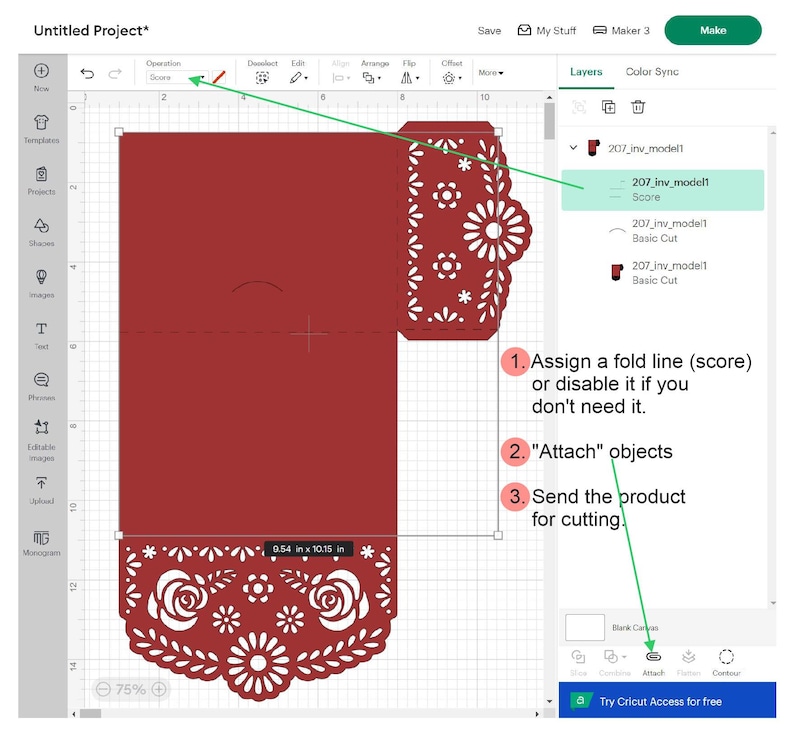Redo the last action

115,74
